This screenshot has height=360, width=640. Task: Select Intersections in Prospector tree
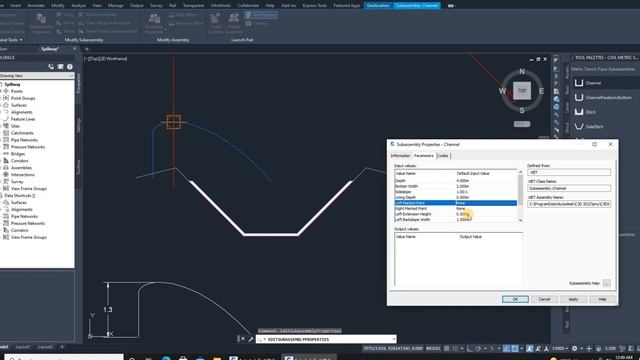[22, 175]
